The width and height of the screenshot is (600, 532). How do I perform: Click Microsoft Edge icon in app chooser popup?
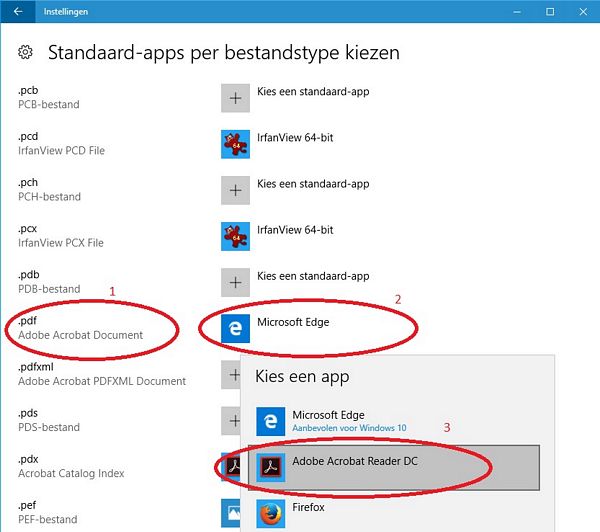tap(271, 421)
